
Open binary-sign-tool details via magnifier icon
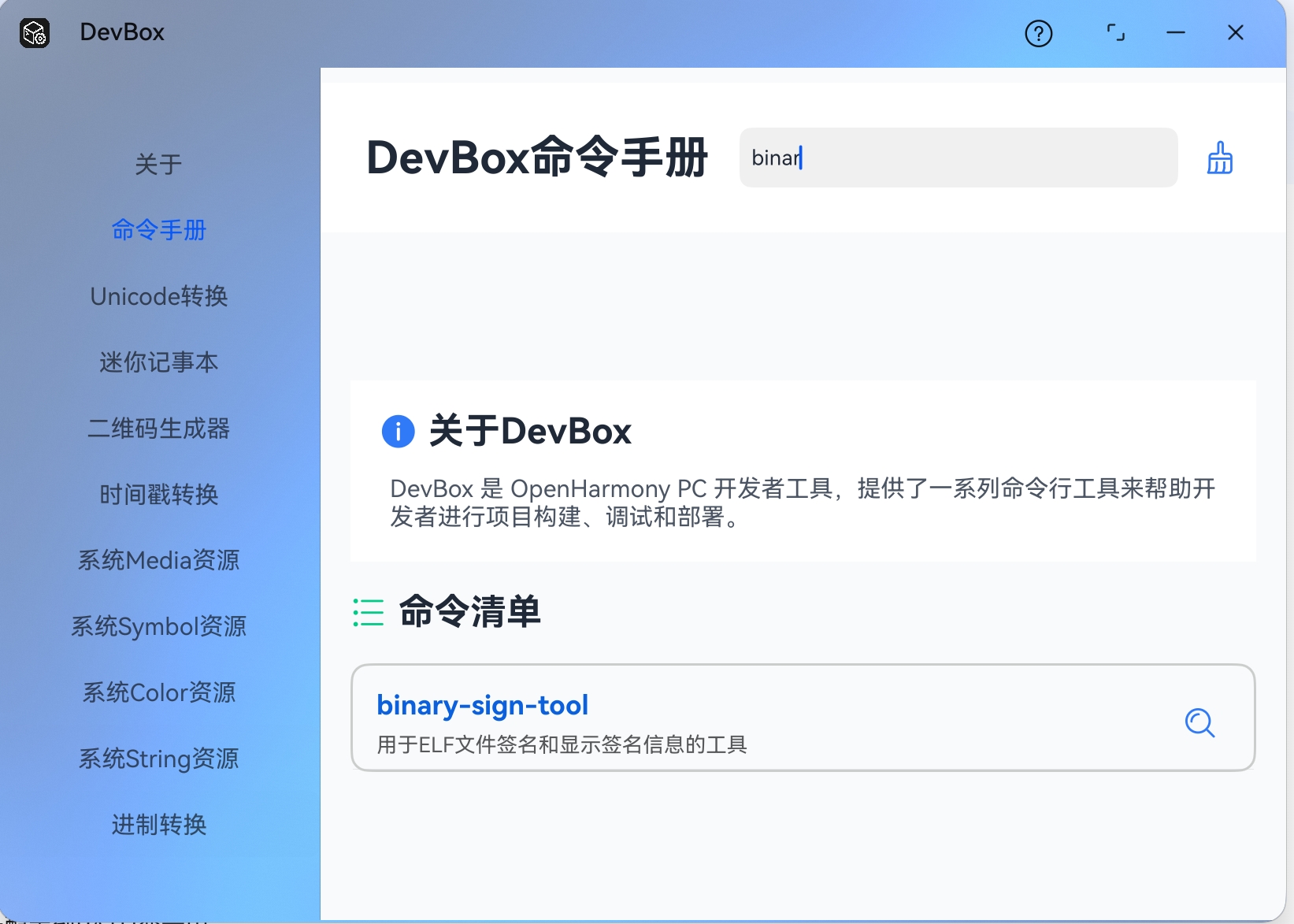[x=1199, y=722]
